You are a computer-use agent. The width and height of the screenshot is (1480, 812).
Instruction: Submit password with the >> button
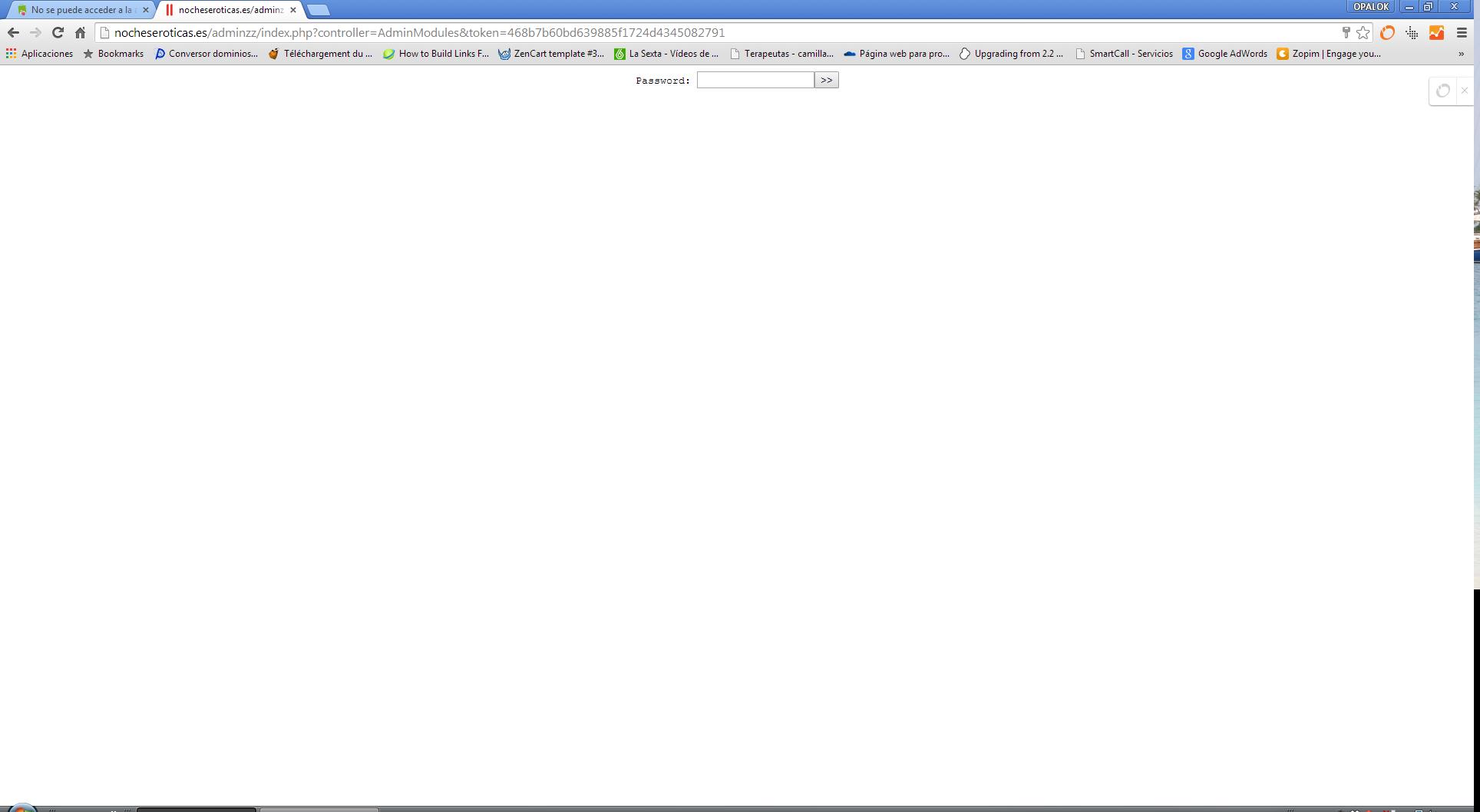pos(827,80)
